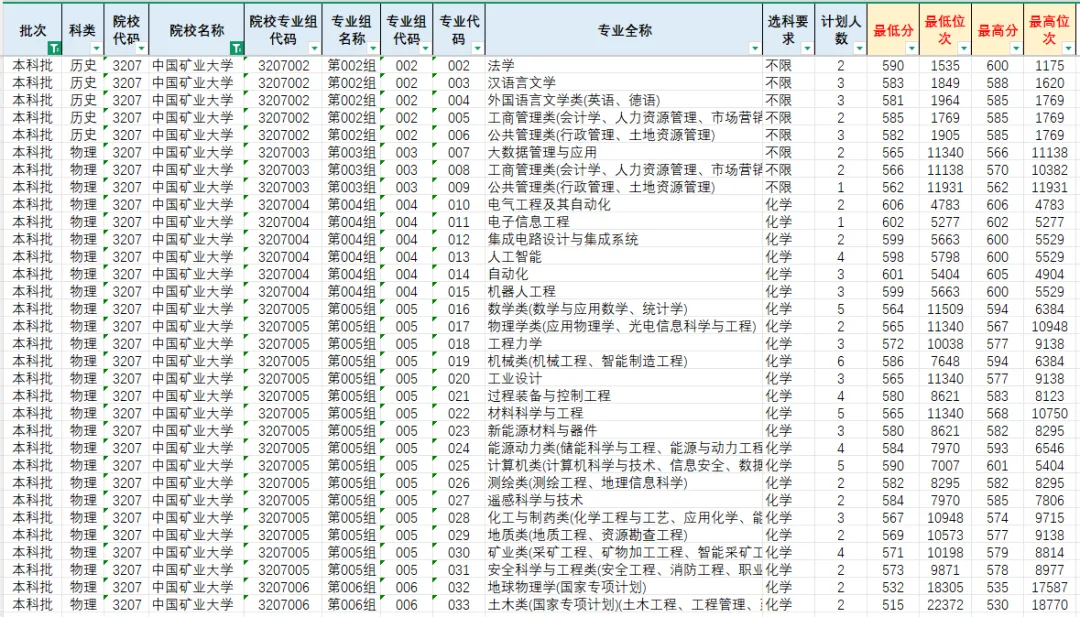Select the 机器人工程 cell
This screenshot has width=1080, height=617.
(624, 291)
